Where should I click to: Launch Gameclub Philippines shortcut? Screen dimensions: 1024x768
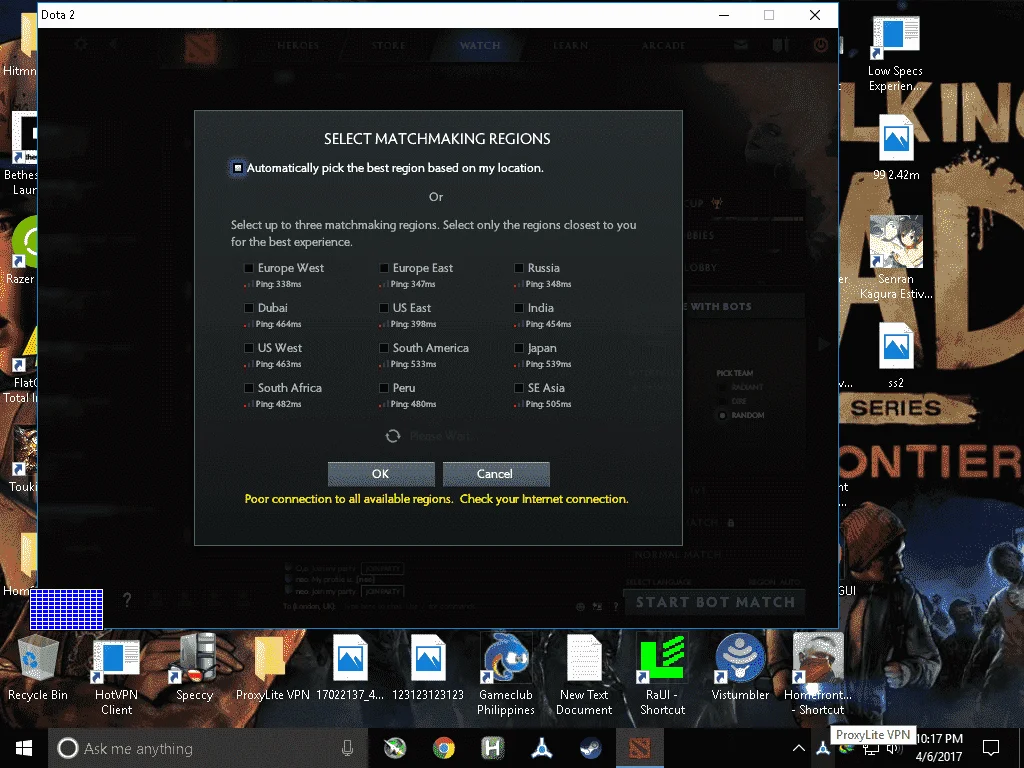(x=505, y=675)
